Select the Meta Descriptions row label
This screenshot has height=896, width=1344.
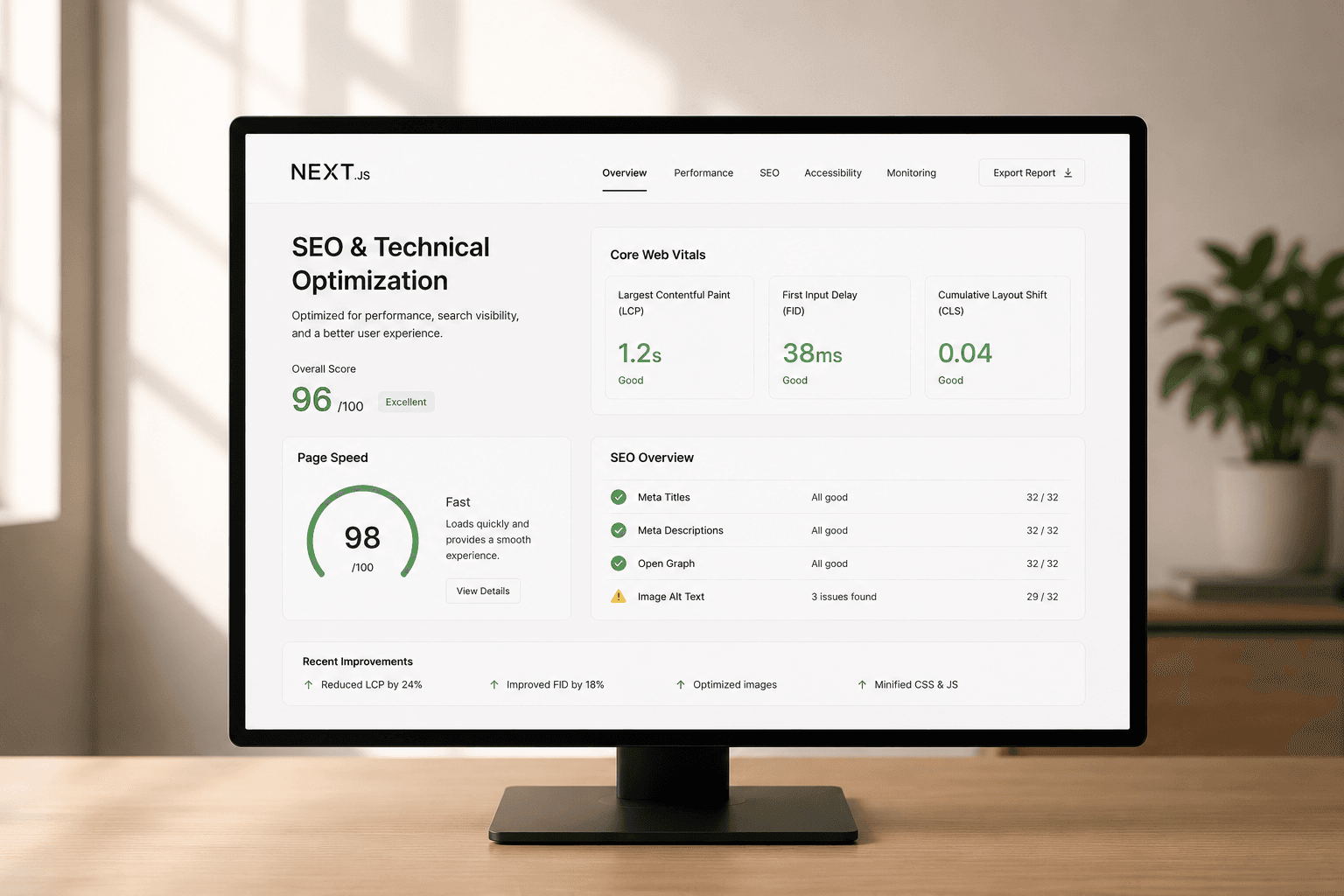(680, 530)
